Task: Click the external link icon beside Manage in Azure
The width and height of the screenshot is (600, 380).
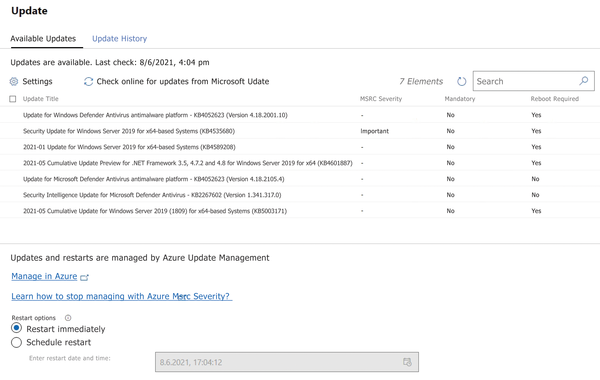Action: tap(85, 277)
